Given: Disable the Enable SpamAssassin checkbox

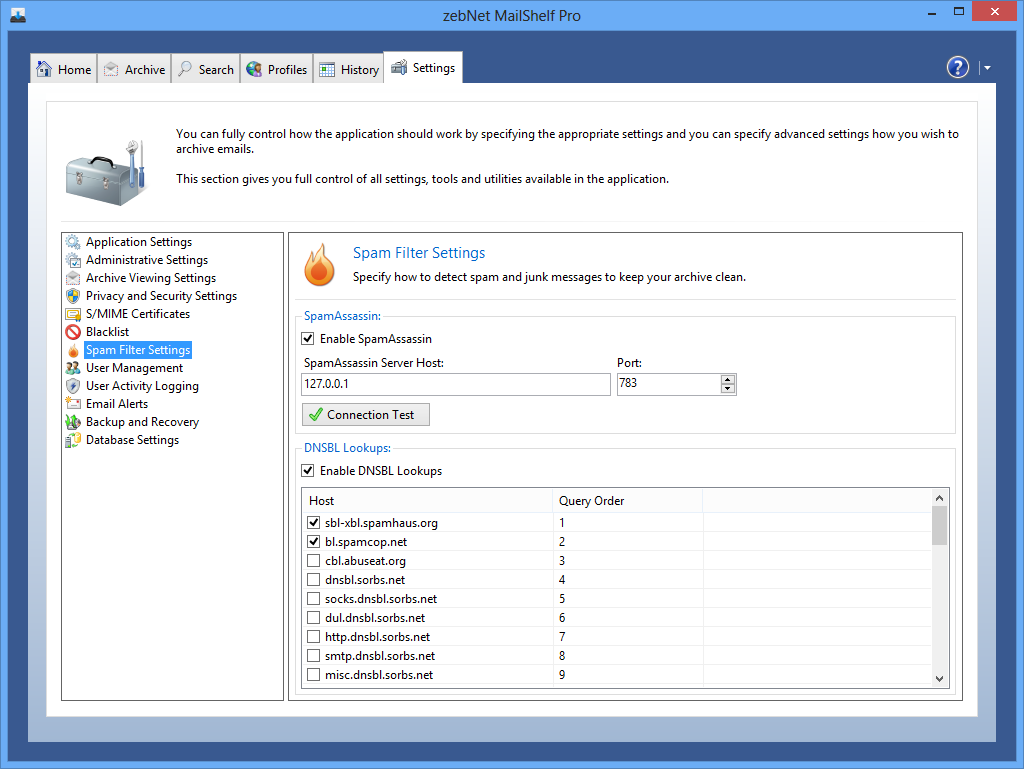Looking at the screenshot, I should tap(308, 339).
